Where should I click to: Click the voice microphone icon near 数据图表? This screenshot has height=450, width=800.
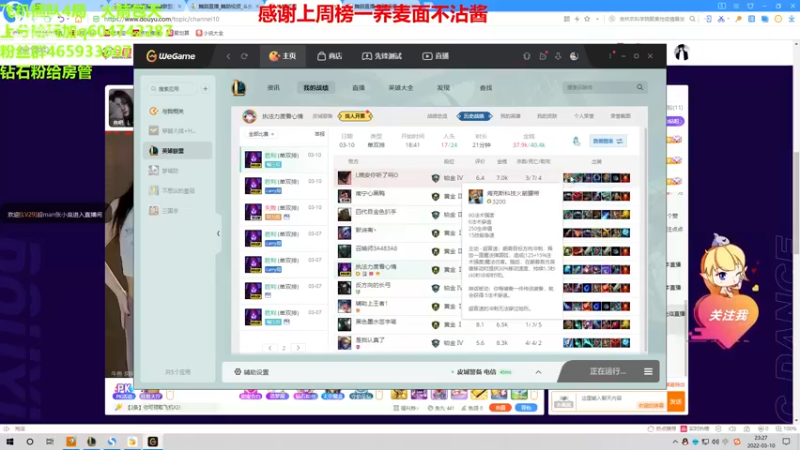[x=577, y=141]
